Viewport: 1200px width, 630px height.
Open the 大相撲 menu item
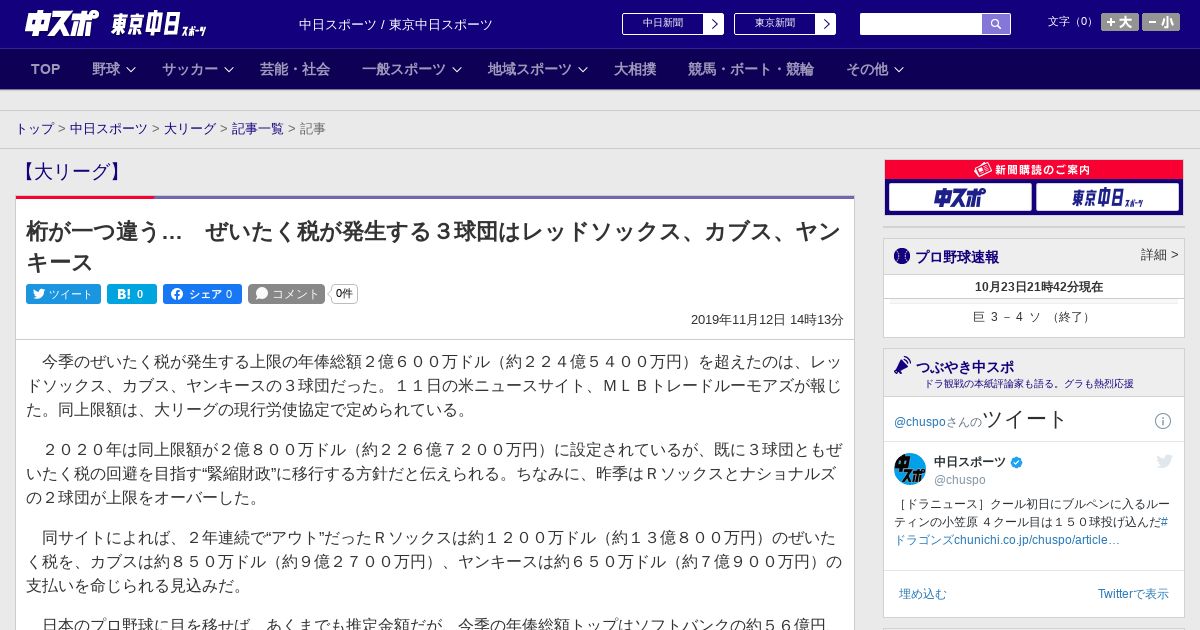635,69
